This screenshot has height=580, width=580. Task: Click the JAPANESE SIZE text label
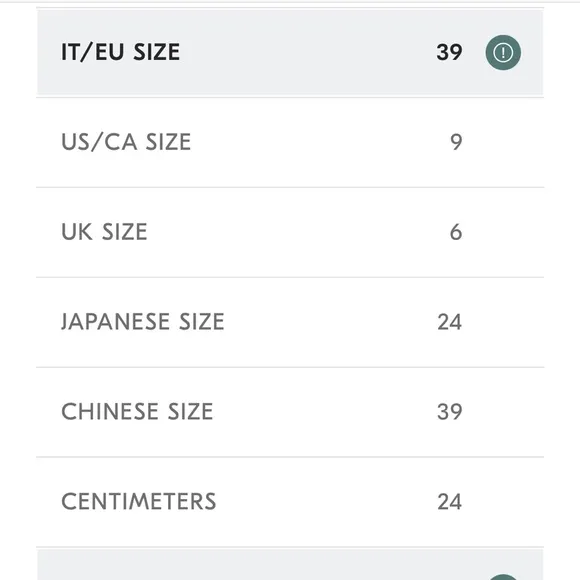point(143,322)
